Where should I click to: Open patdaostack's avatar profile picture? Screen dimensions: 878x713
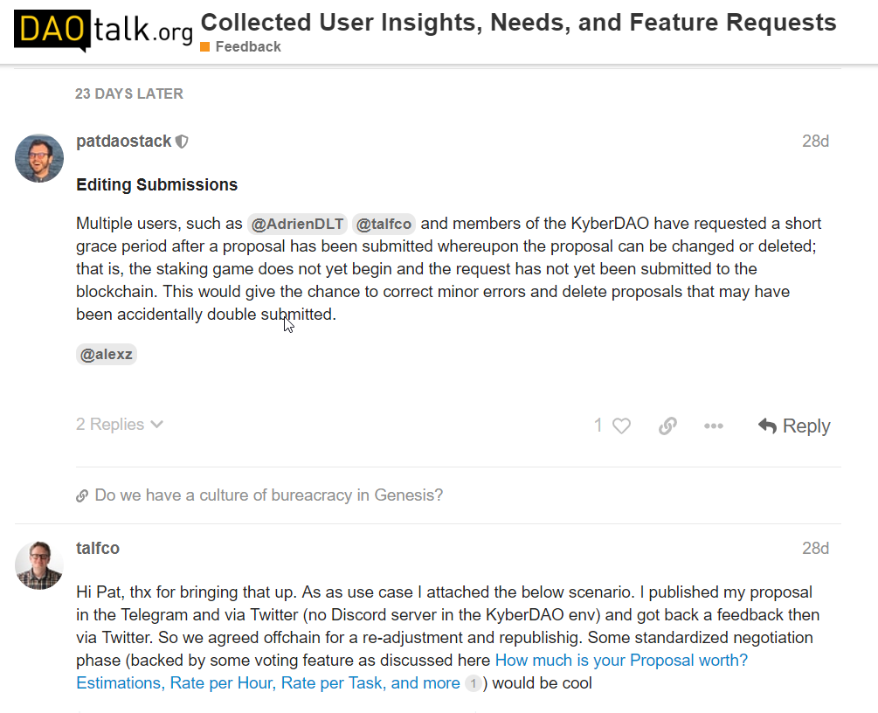pos(39,158)
